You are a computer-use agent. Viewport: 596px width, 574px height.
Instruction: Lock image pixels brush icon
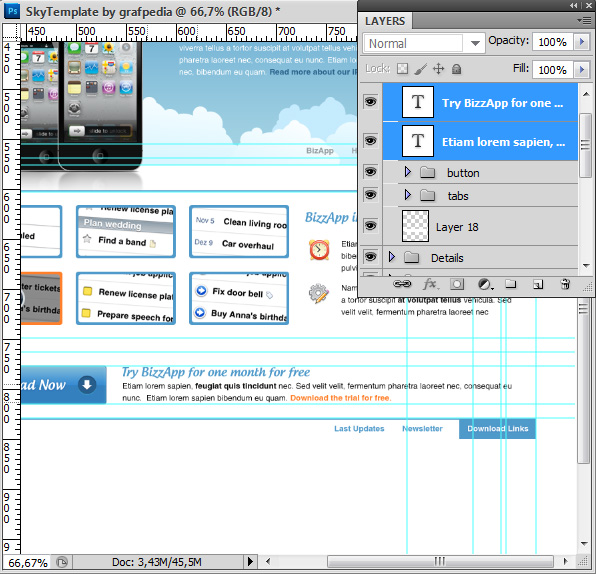pos(420,69)
